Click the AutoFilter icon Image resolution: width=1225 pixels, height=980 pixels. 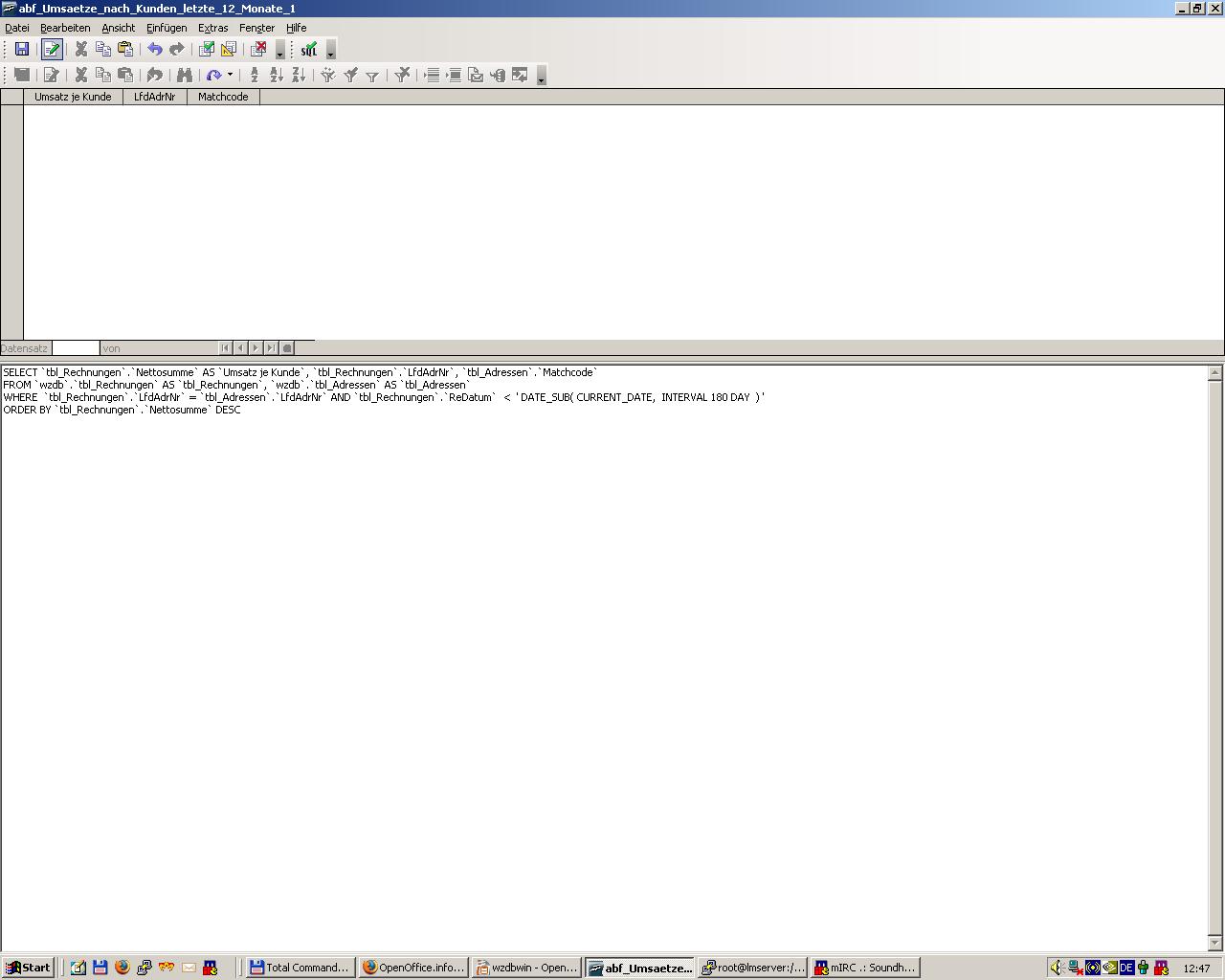[x=327, y=75]
